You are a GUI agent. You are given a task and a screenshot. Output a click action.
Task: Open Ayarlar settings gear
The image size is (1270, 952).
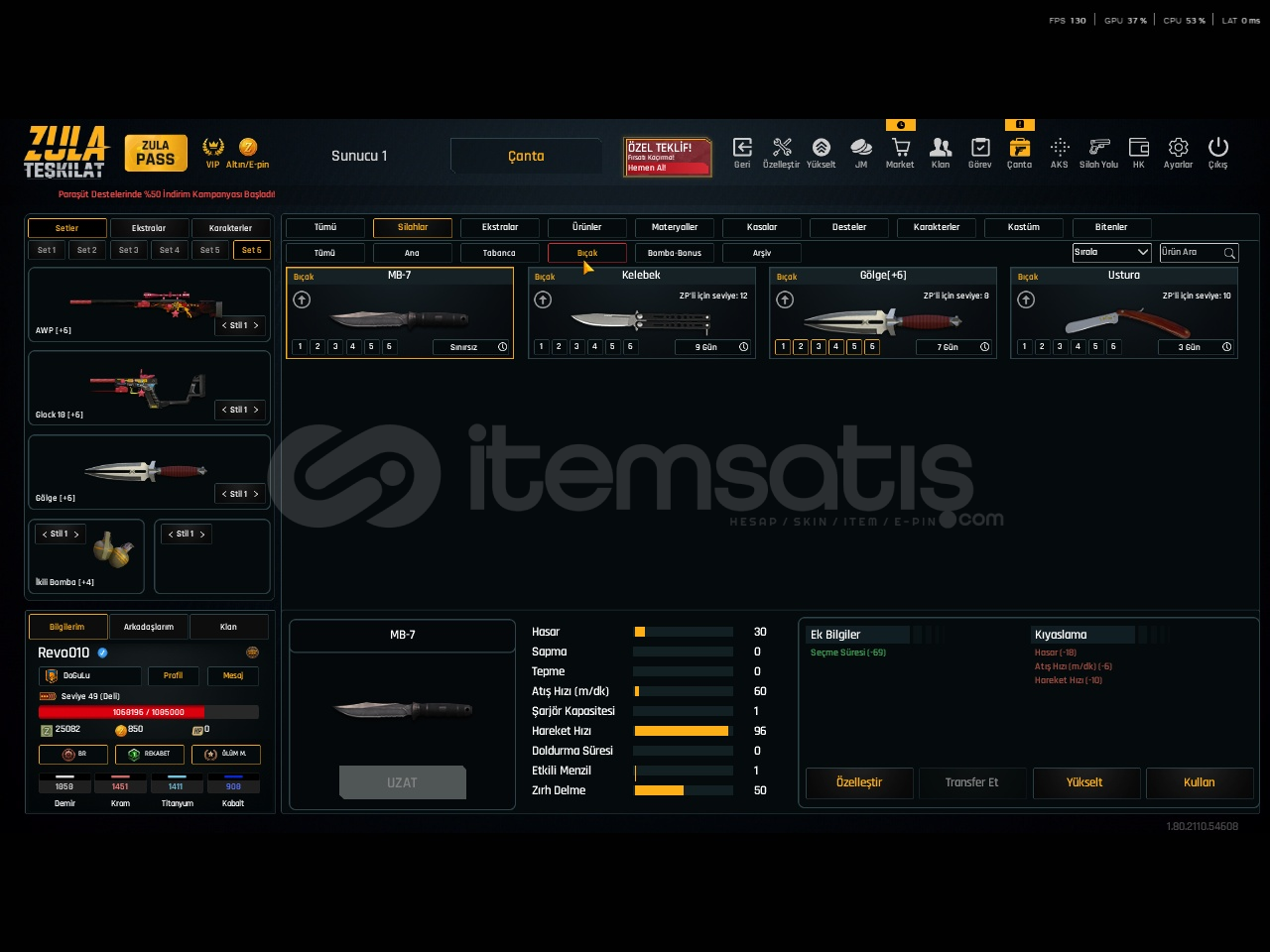1178,149
